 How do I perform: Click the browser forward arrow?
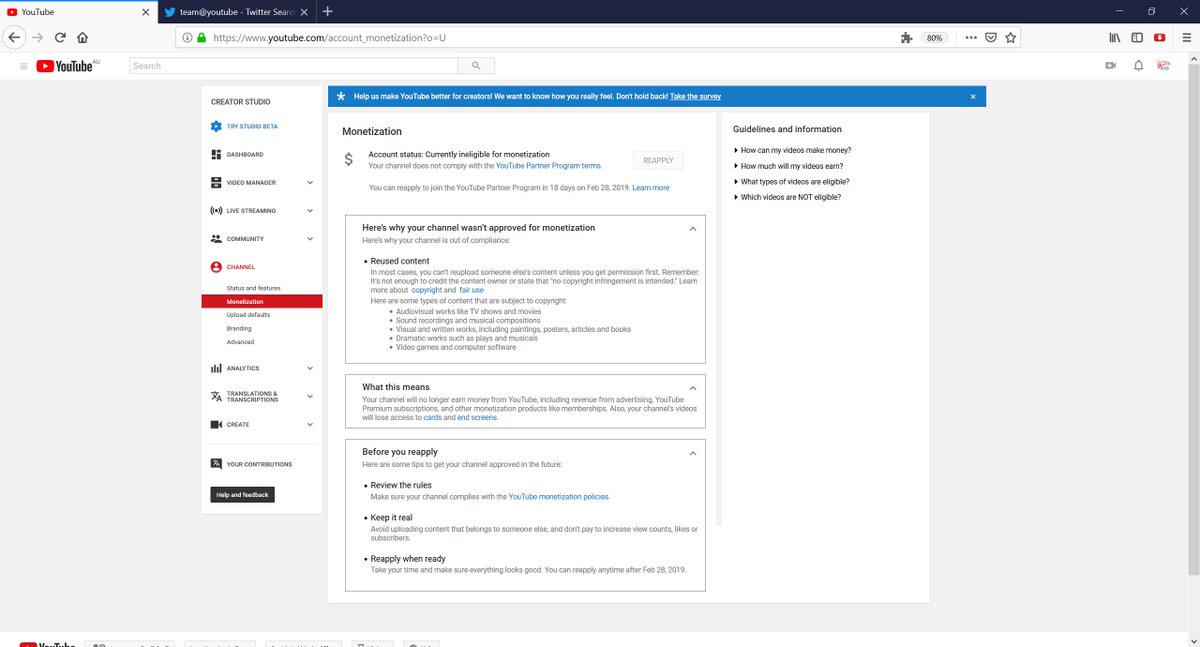click(38, 37)
